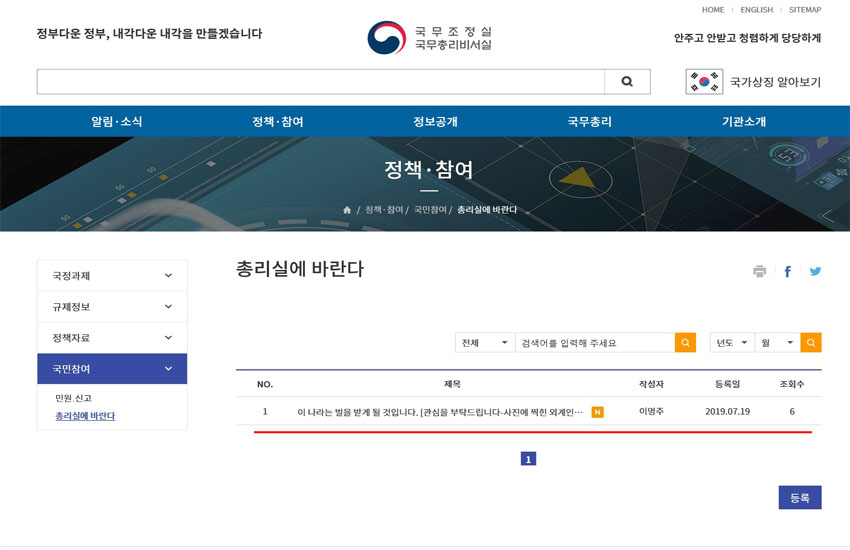Open the 알림·소식 navigation menu
Viewport: 850px width, 550px height.
[117, 122]
